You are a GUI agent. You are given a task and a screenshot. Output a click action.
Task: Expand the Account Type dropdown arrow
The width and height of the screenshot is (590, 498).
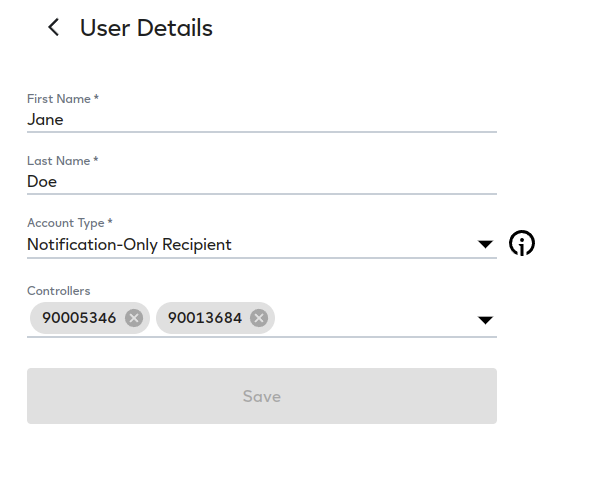click(485, 244)
